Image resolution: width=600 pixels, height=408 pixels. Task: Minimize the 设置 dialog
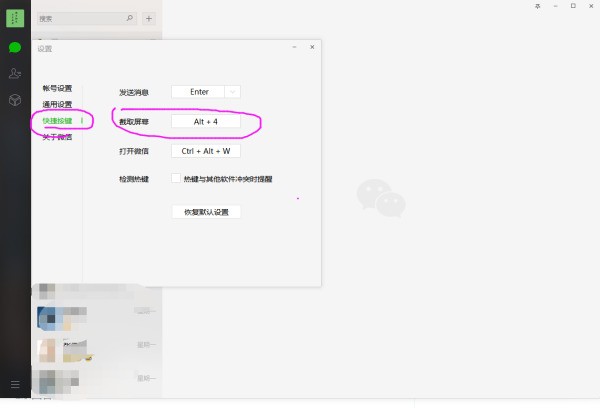(x=294, y=47)
